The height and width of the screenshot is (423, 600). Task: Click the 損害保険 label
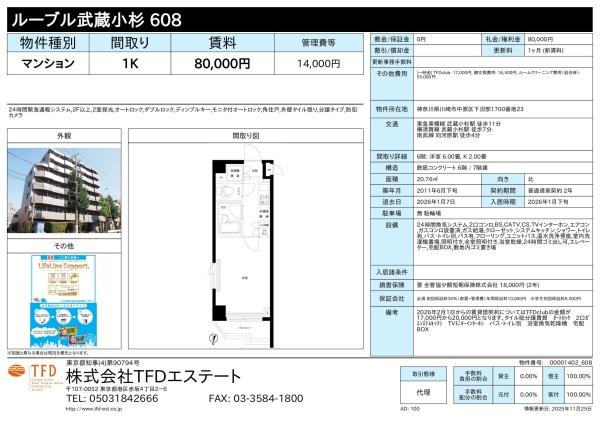(392, 285)
